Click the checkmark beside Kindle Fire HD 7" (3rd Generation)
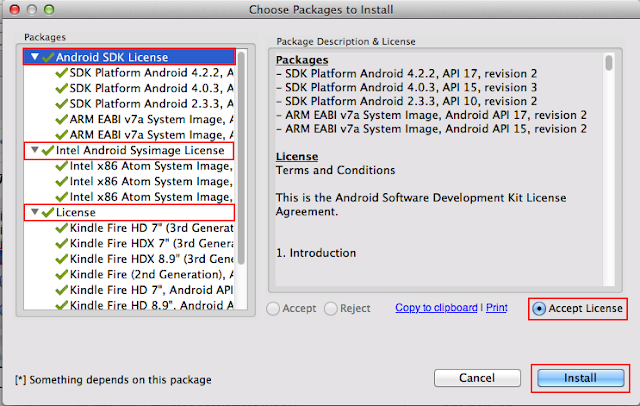640x406 pixels. [x=62, y=228]
